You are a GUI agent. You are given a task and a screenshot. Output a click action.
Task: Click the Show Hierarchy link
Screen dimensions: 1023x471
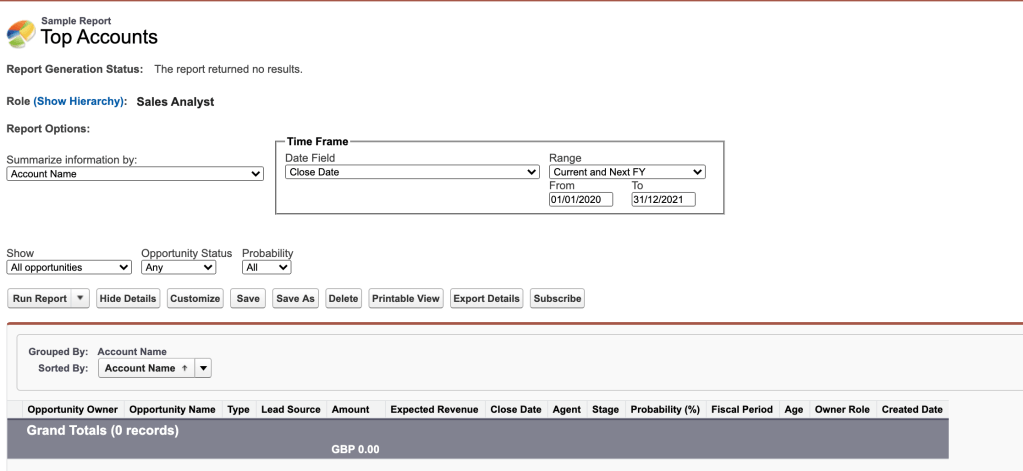pos(80,102)
